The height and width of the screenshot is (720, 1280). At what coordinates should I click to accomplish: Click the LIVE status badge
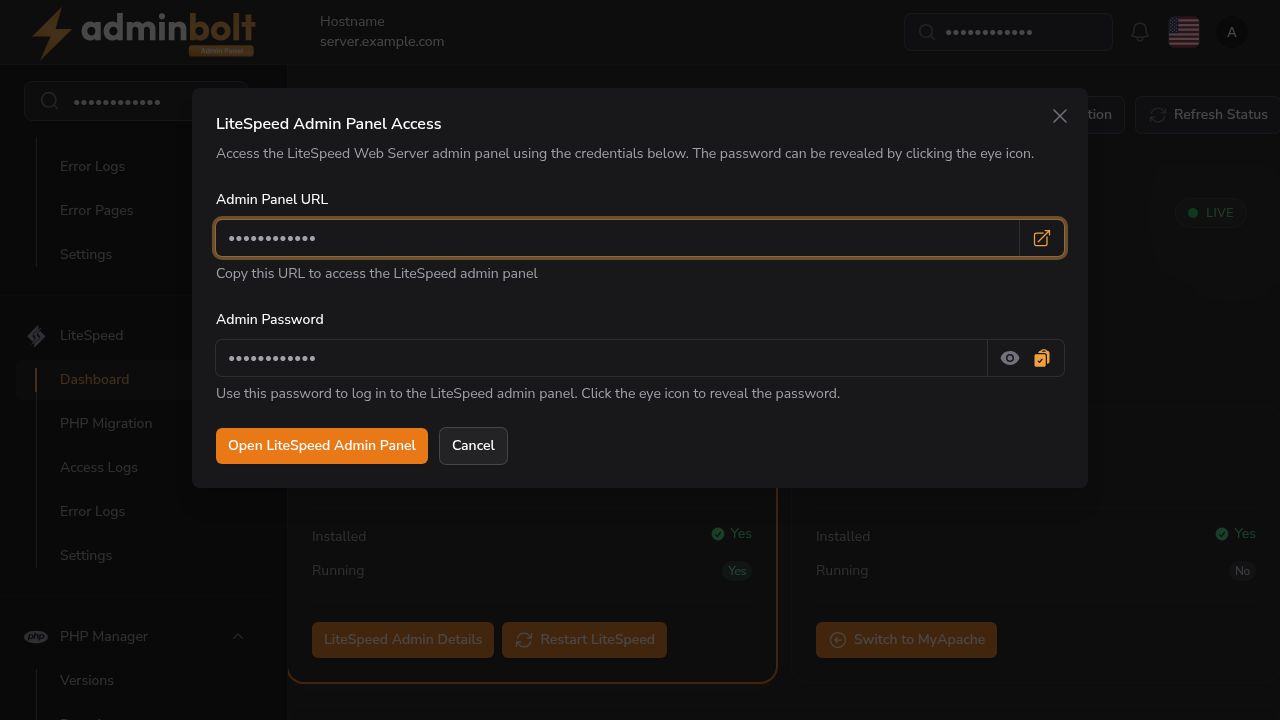point(1210,212)
